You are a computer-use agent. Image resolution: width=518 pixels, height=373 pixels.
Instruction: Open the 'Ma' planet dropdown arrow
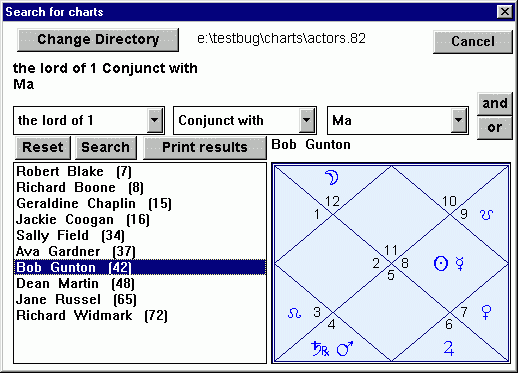point(459,120)
